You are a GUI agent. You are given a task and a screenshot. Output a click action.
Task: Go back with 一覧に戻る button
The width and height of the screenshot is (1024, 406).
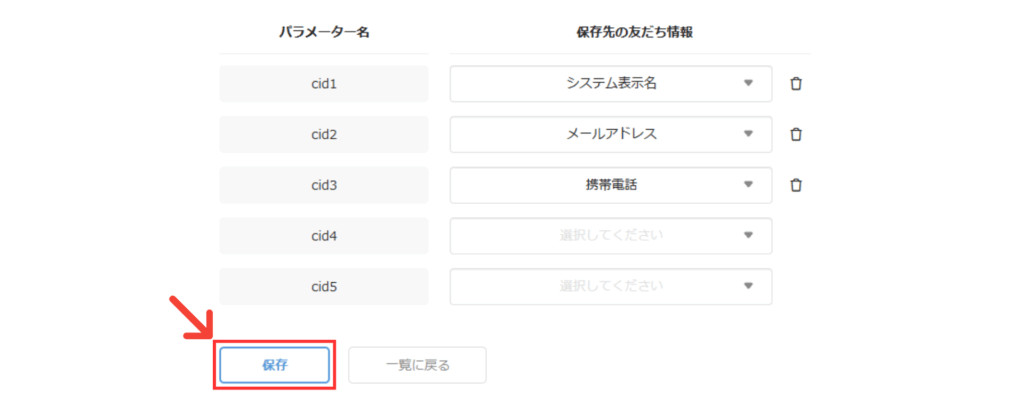coord(417,365)
